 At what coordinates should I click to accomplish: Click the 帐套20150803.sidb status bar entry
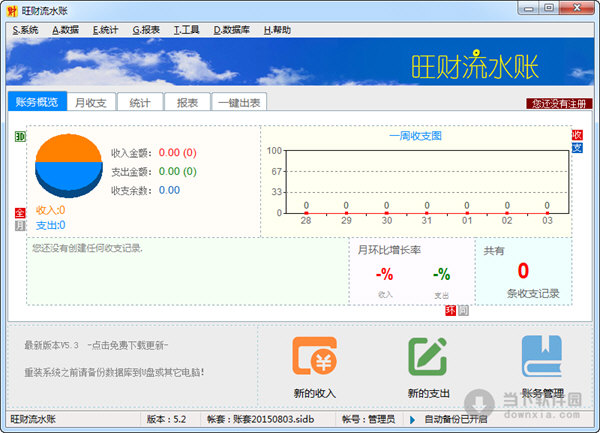coord(261,419)
